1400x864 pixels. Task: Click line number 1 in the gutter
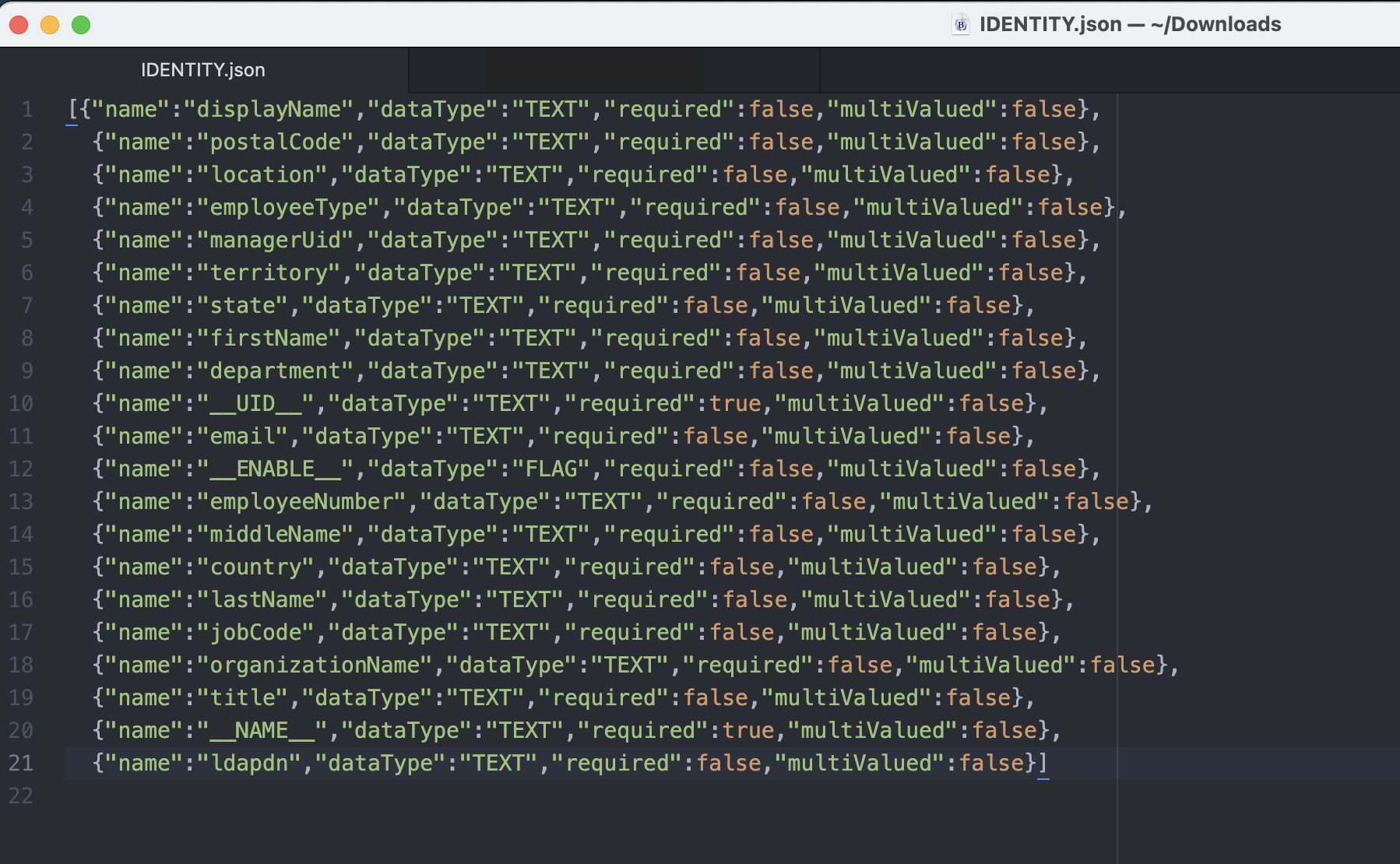(x=27, y=110)
